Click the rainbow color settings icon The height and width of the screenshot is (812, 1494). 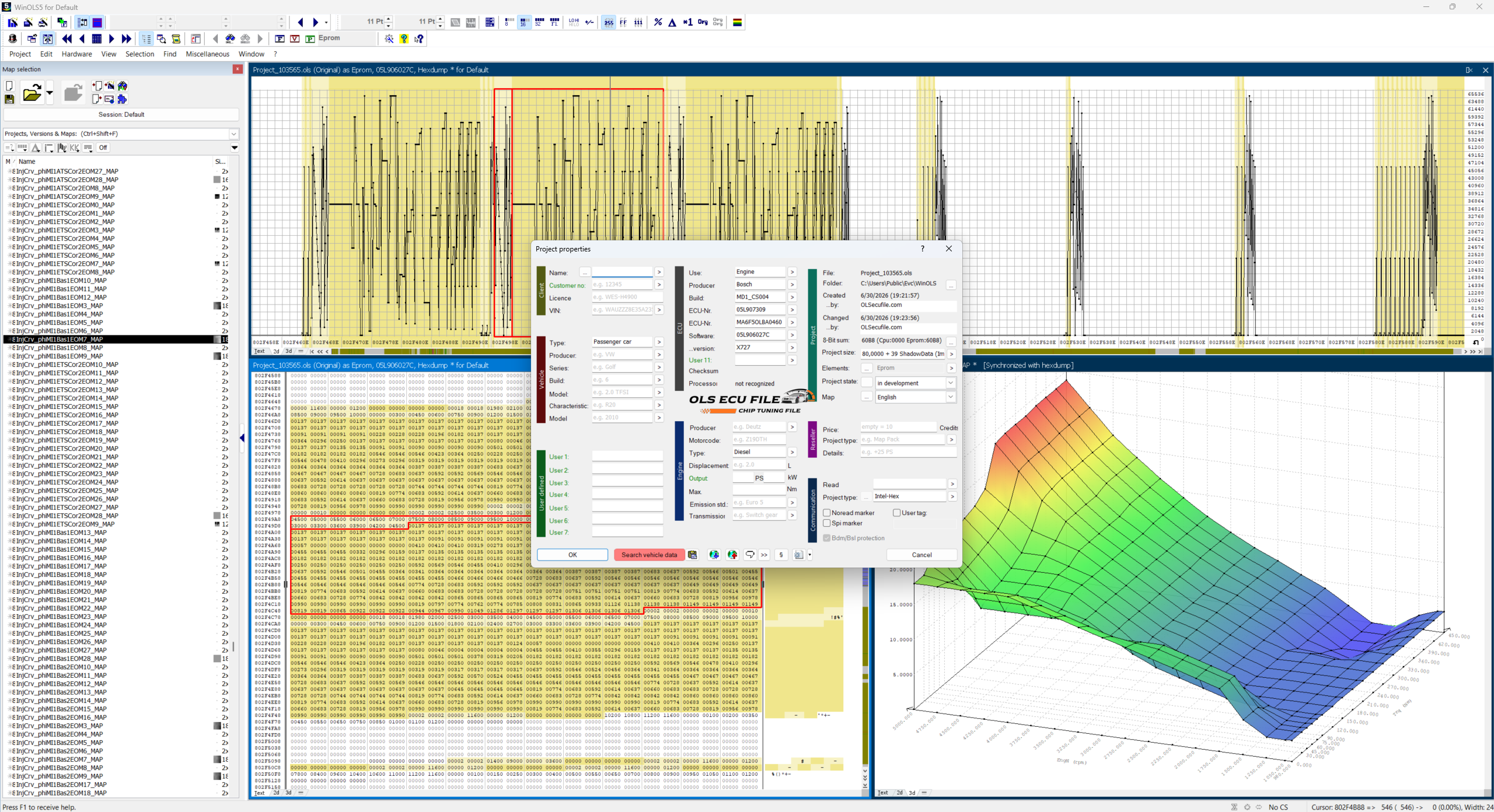point(737,22)
